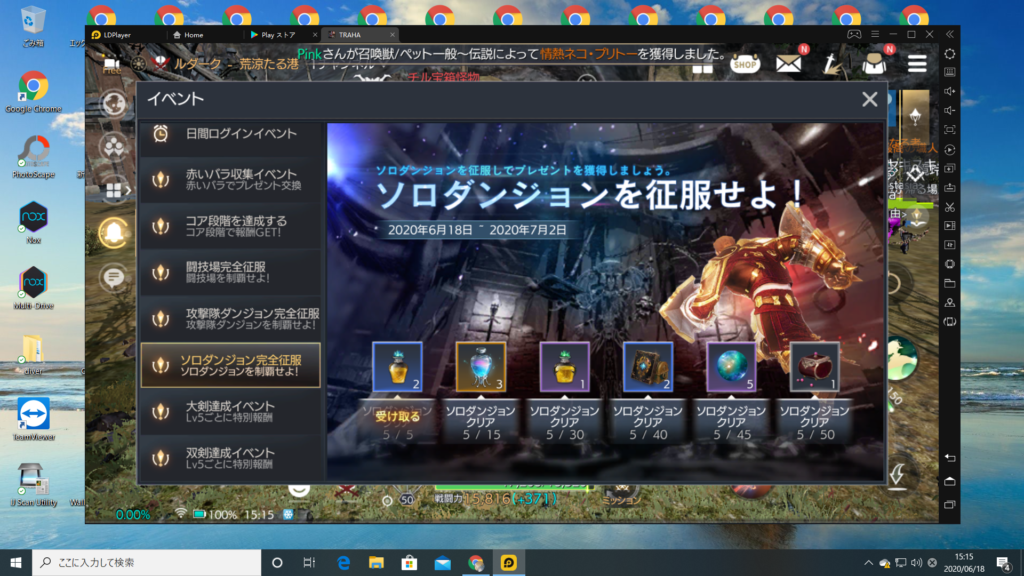1024x576 pixels.
Task: Open File Explorer from taskbar
Action: (x=376, y=562)
